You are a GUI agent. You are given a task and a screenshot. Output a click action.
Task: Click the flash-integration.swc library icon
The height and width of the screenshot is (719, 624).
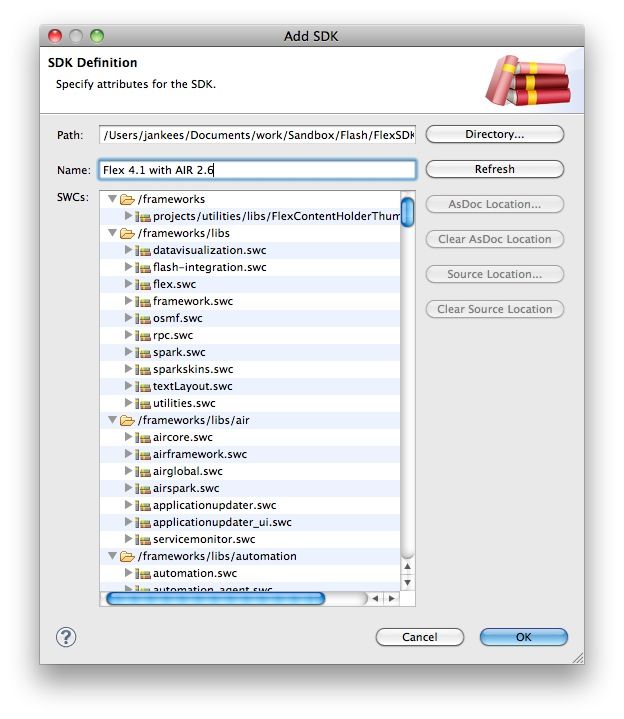[143, 267]
